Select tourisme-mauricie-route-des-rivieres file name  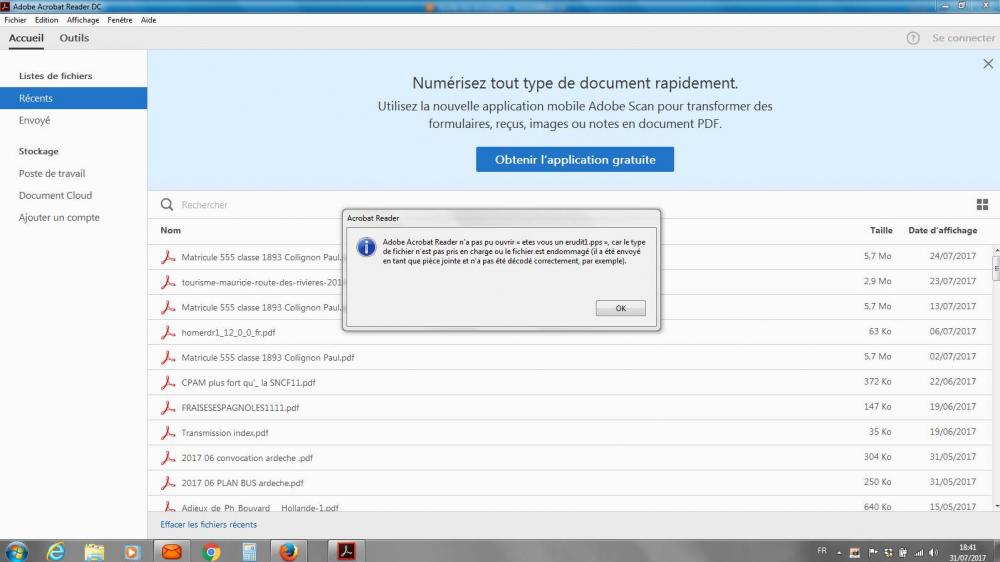[261, 282]
